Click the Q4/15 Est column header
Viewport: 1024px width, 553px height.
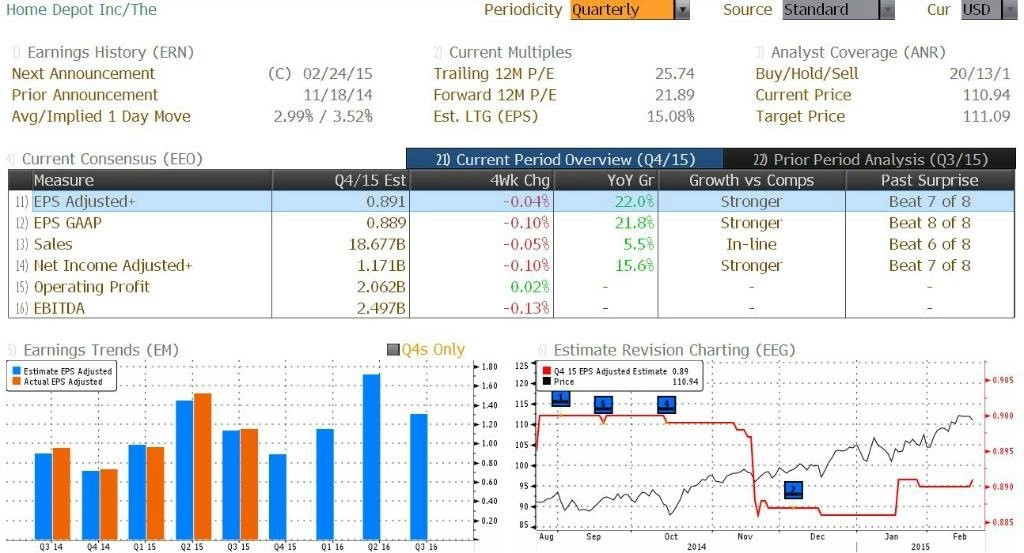click(341, 180)
